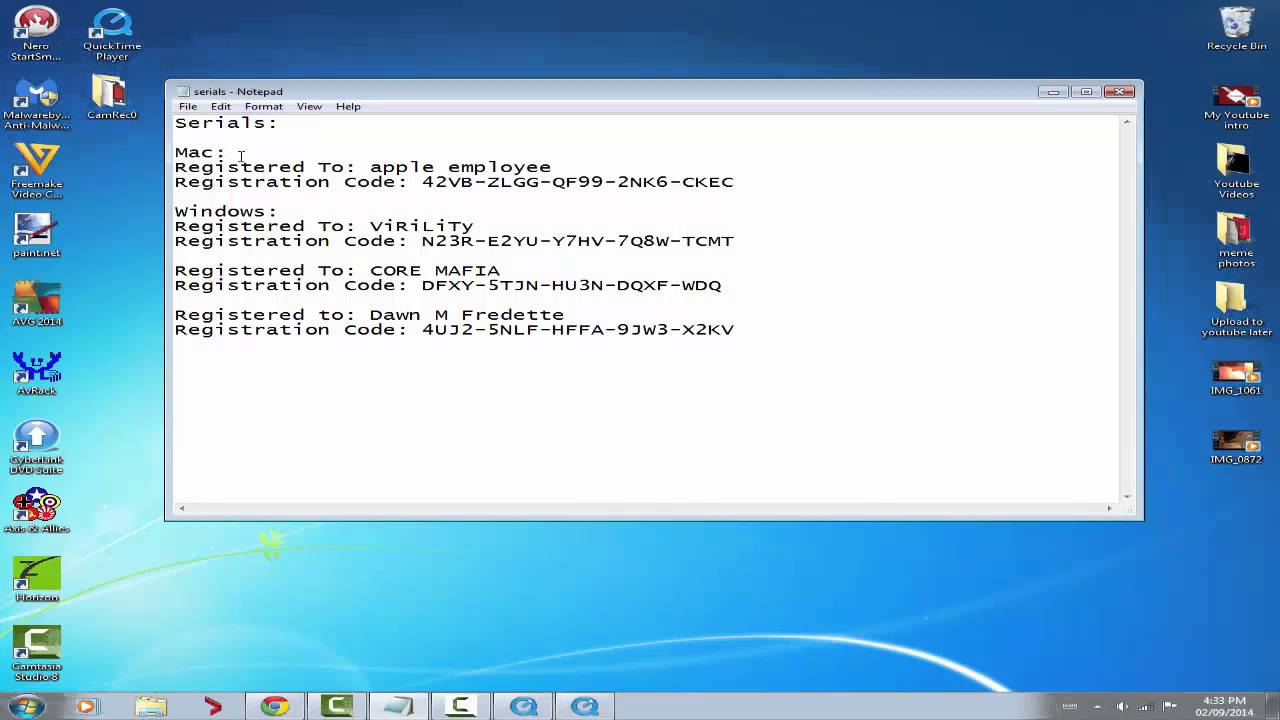Viewport: 1280px width, 720px height.
Task: Open the Nero StartSmart desktop shortcut
Action: [x=36, y=34]
